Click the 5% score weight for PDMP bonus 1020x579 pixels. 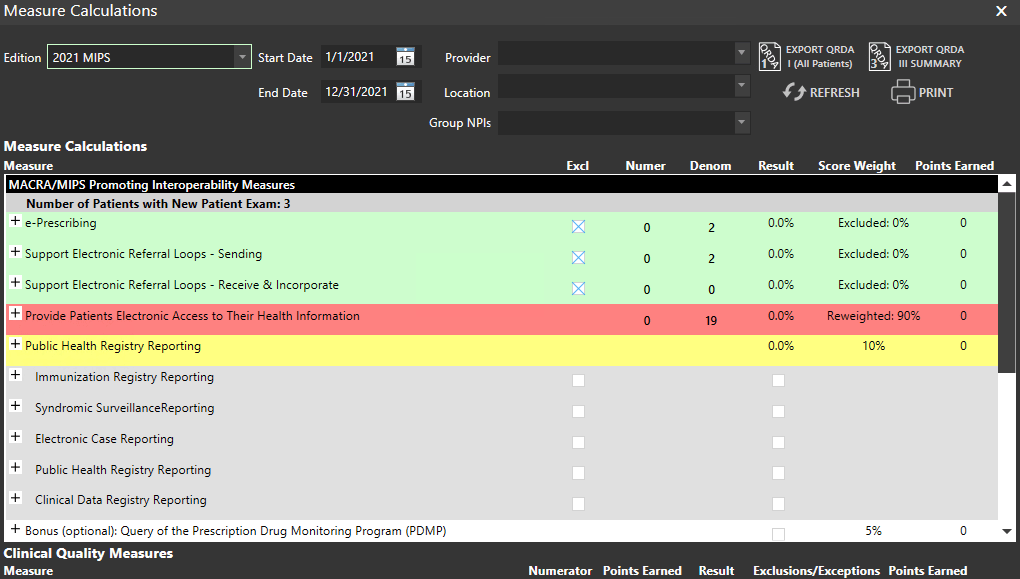(874, 531)
